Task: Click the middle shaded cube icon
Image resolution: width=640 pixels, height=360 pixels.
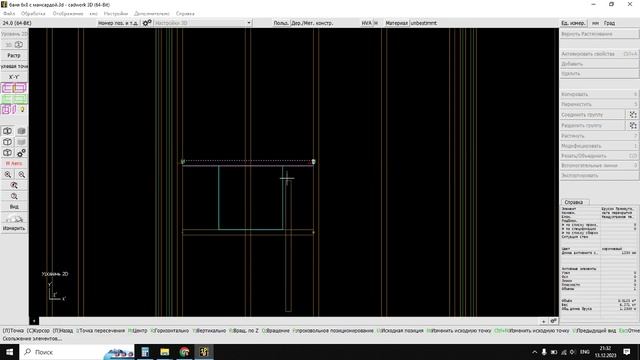Action: (21, 142)
